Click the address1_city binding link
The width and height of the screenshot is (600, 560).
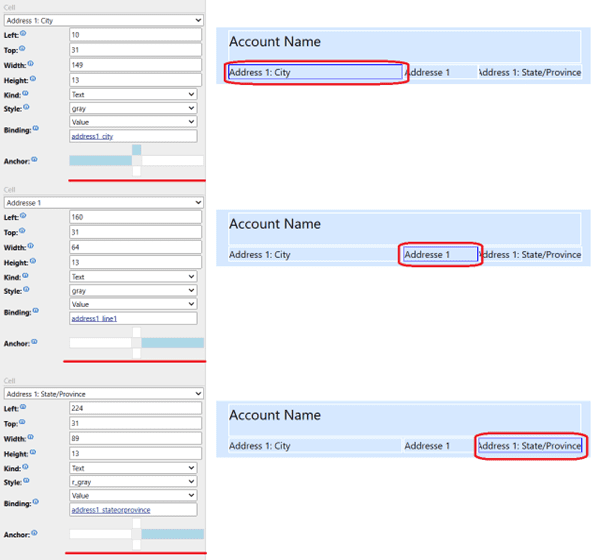tap(92, 136)
